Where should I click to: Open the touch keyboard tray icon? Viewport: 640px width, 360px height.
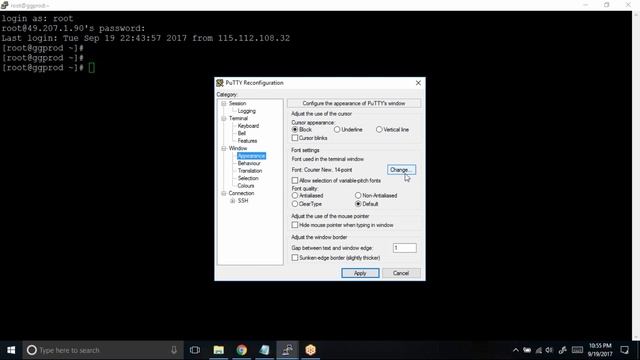(x=577, y=350)
